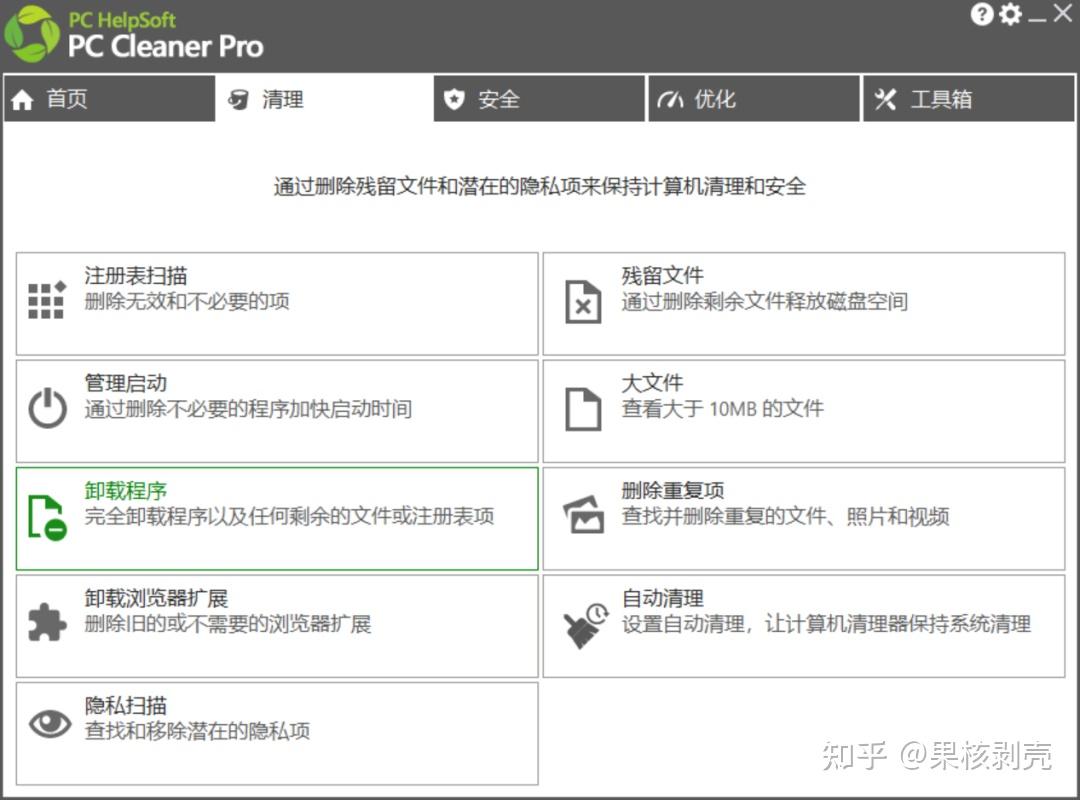The height and width of the screenshot is (800, 1080).
Task: Open the settings gear
Action: [1010, 14]
